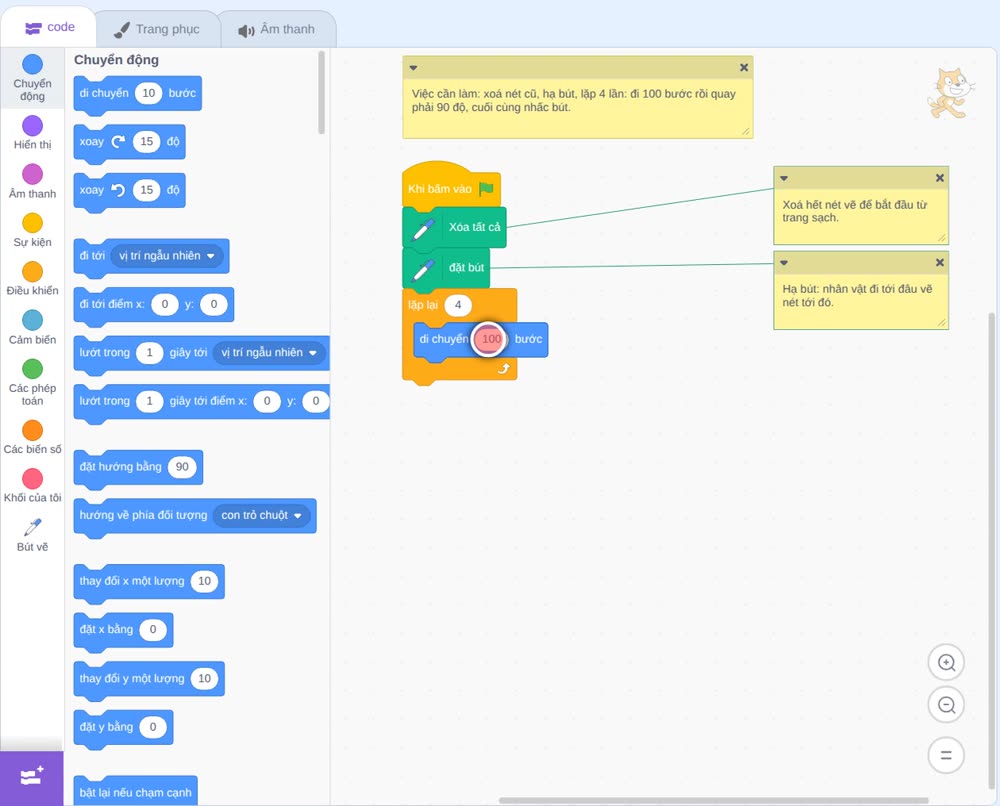The image size is (1000, 806).
Task: Collapse the 'Hạ bút' comment
Action: 784,263
